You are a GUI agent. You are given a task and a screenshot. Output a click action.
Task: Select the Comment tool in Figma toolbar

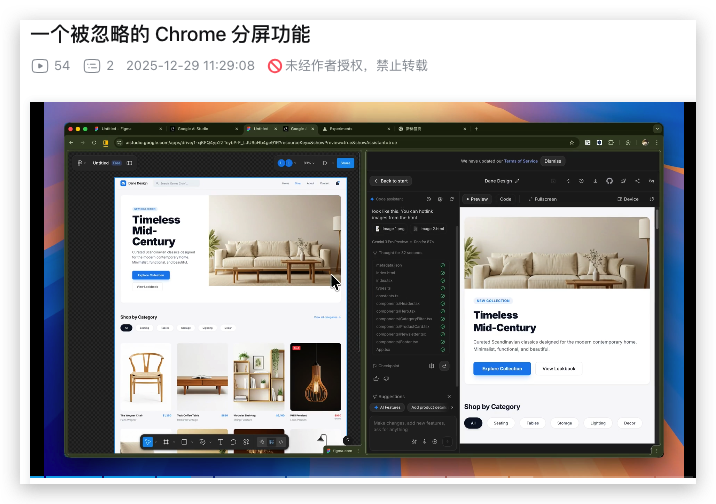(233, 442)
